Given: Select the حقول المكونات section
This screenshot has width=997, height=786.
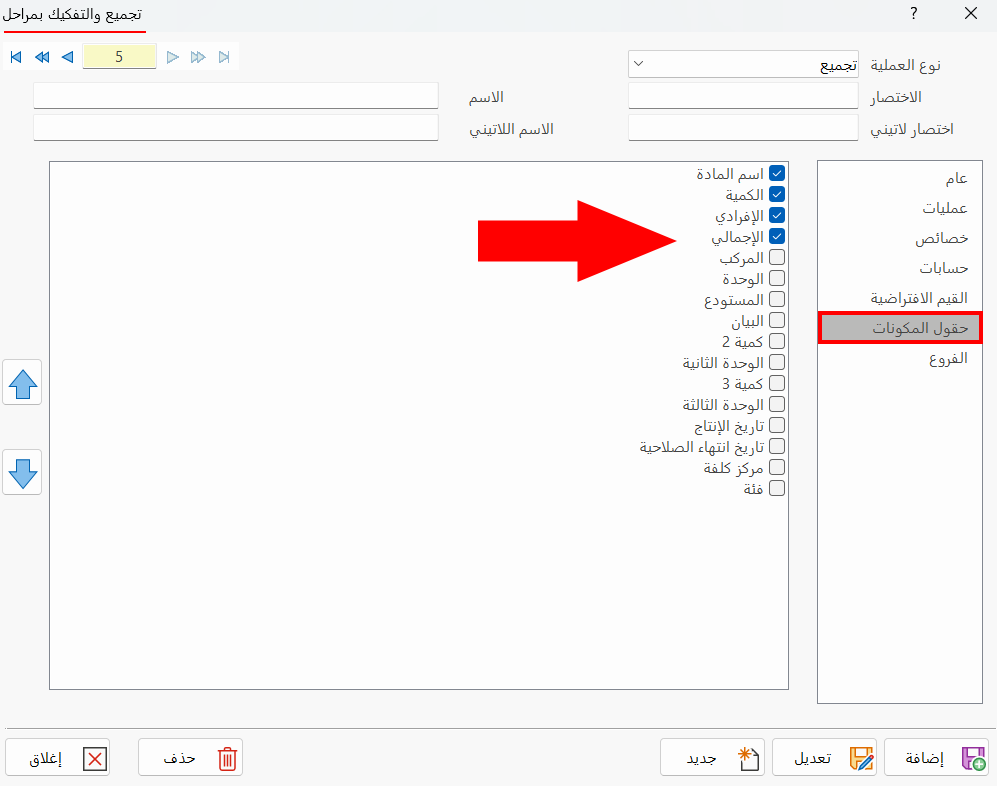Looking at the screenshot, I should coord(900,328).
